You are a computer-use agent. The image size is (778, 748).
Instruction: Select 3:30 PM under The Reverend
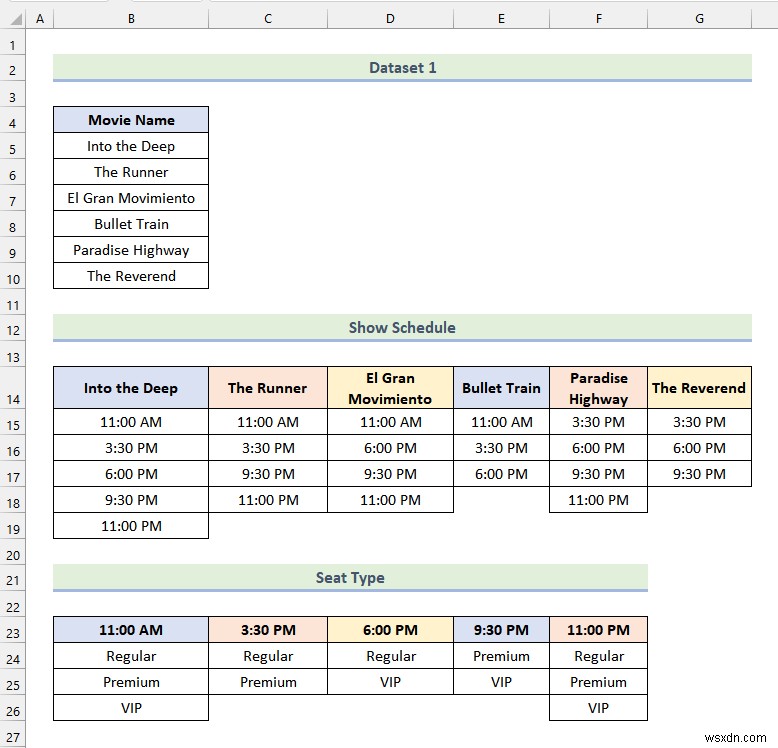coord(699,422)
